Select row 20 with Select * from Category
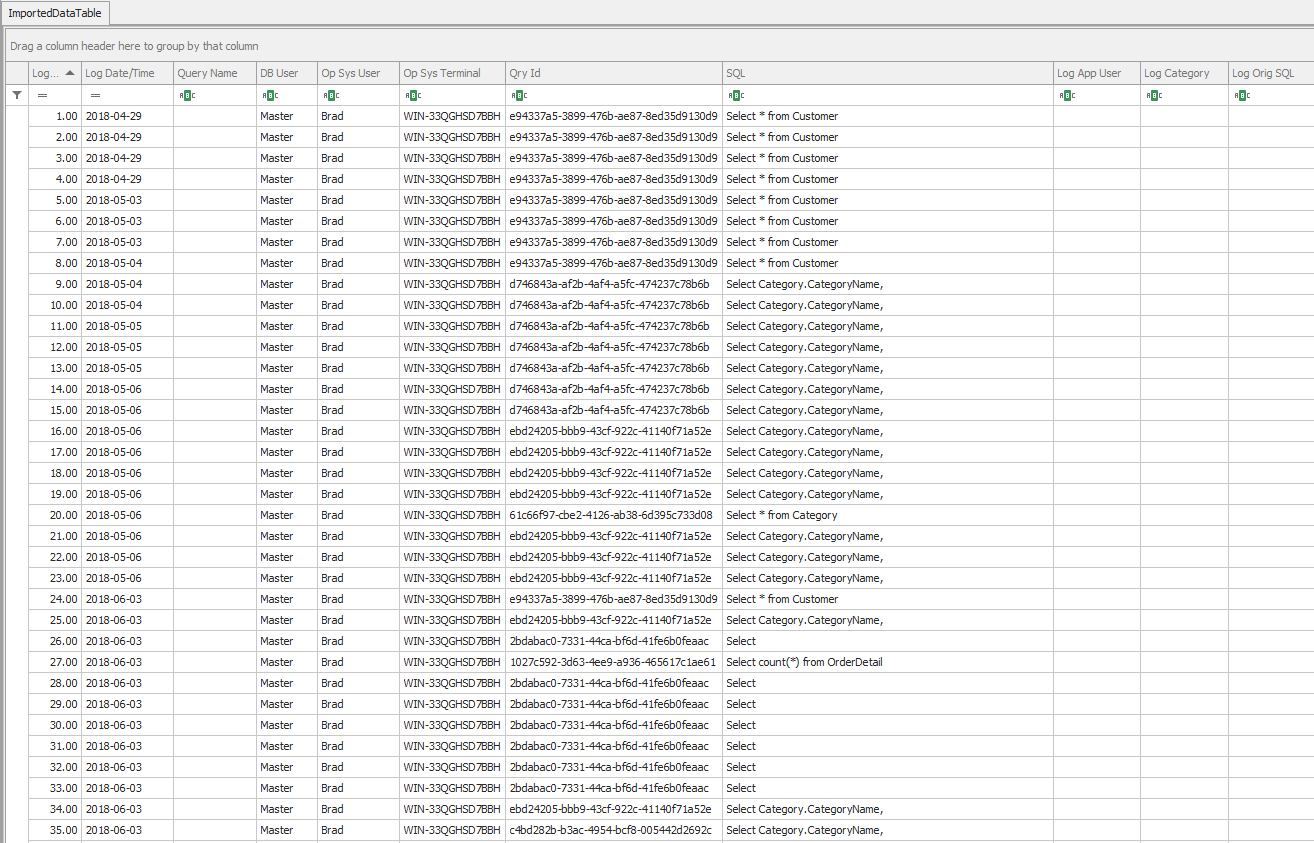The width and height of the screenshot is (1314, 843). [x=781, y=515]
